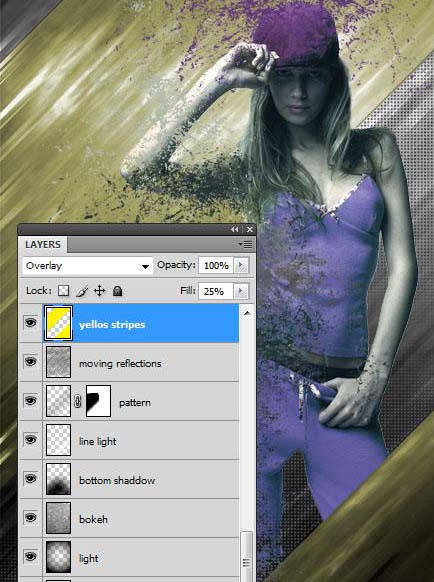Open the Fill slider arrow
The width and height of the screenshot is (434, 582).
pos(241,291)
